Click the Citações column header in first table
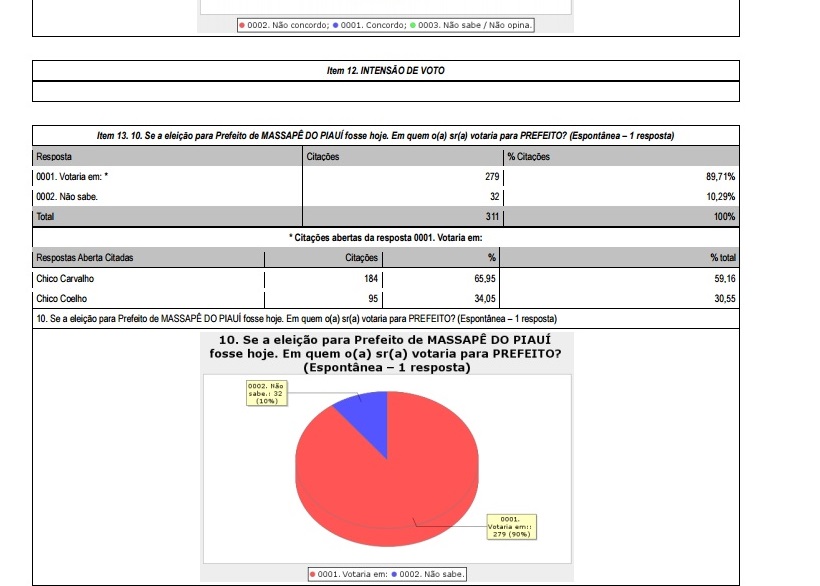The height and width of the screenshot is (586, 820). (x=323, y=156)
